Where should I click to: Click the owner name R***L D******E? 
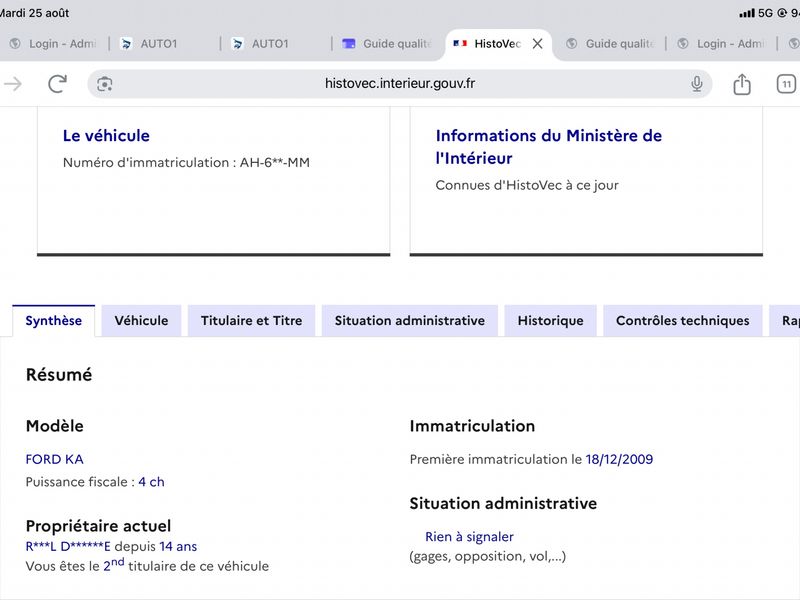(x=68, y=546)
